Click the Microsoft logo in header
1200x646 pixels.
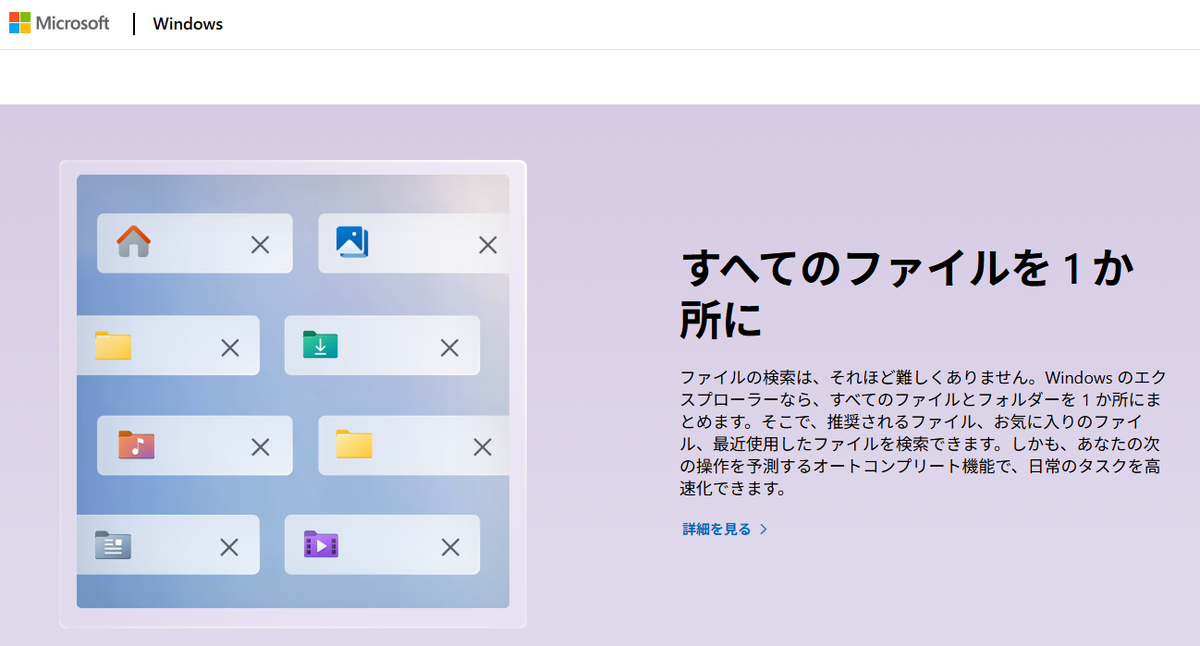pos(59,23)
